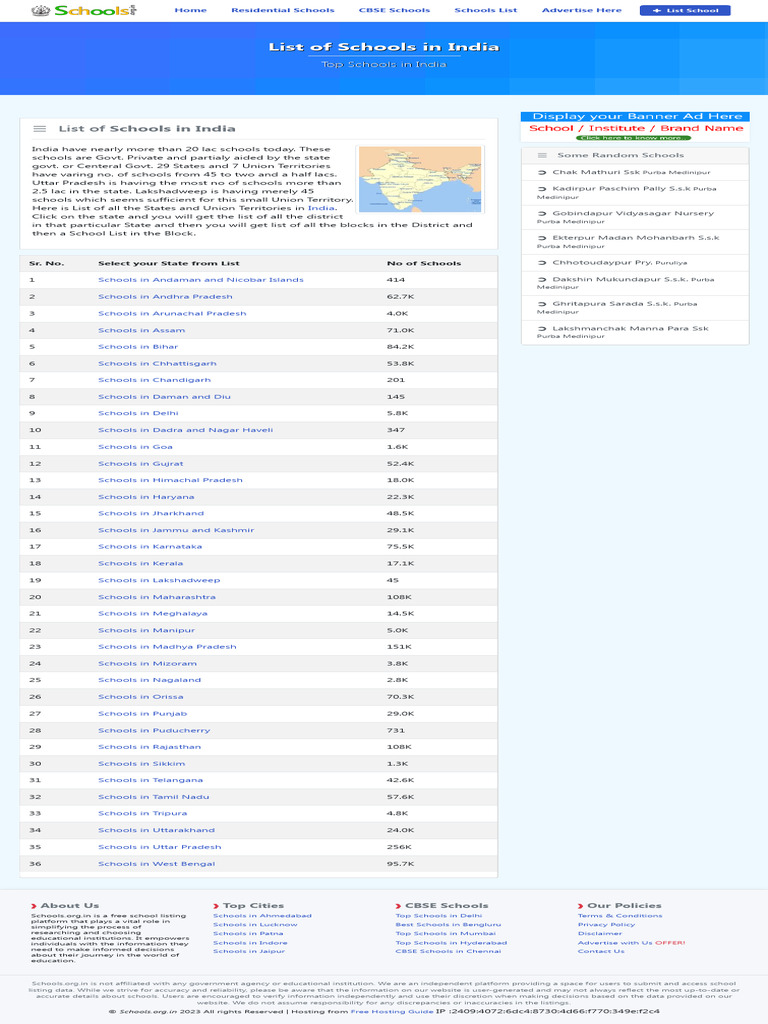Open Schools in Lakshadweep
The width and height of the screenshot is (768, 1024).
159,581
